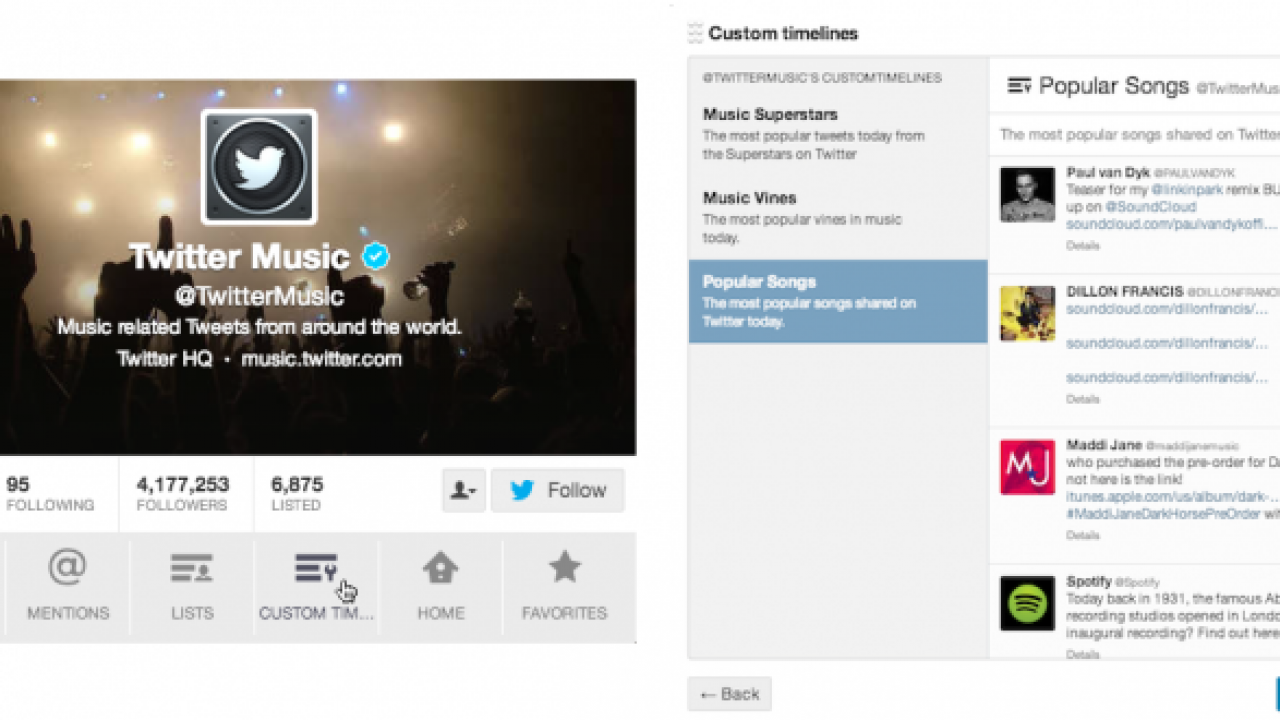Switch to the Music Vines timeline
This screenshot has width=1280, height=720.
(749, 198)
